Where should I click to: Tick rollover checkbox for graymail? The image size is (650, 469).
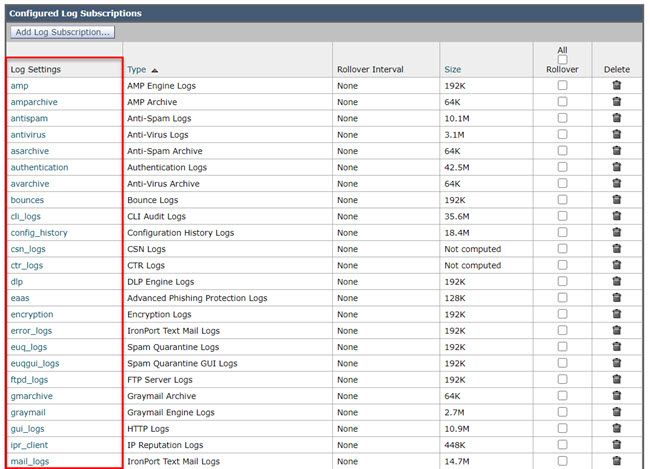pyautogui.click(x=562, y=412)
